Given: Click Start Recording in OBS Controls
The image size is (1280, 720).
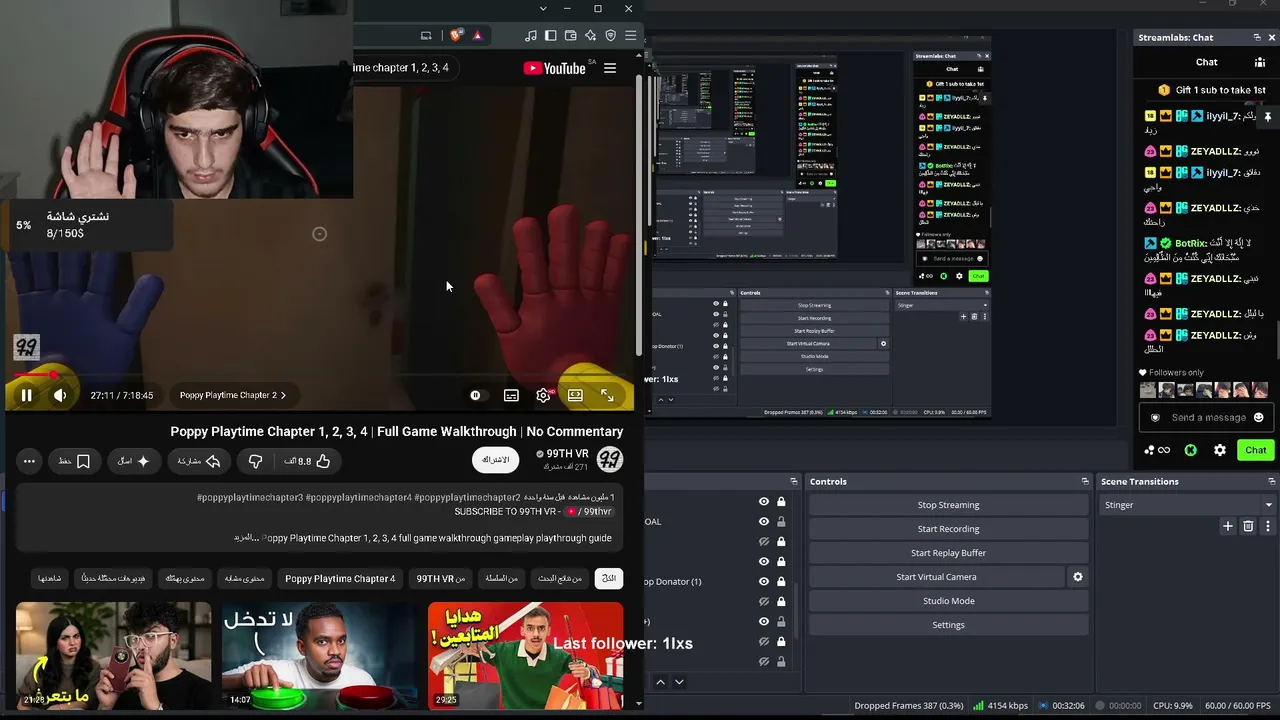Looking at the screenshot, I should pos(948,529).
